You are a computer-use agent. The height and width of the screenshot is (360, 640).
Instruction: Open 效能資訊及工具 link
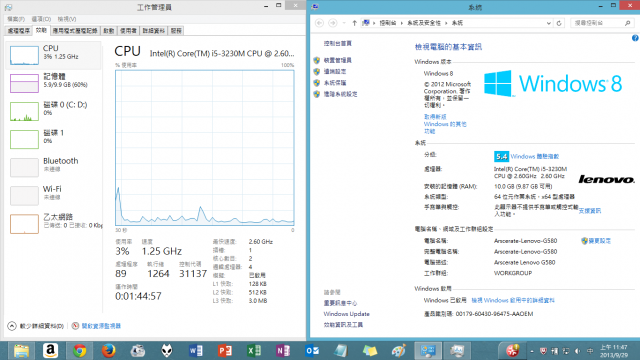343,324
